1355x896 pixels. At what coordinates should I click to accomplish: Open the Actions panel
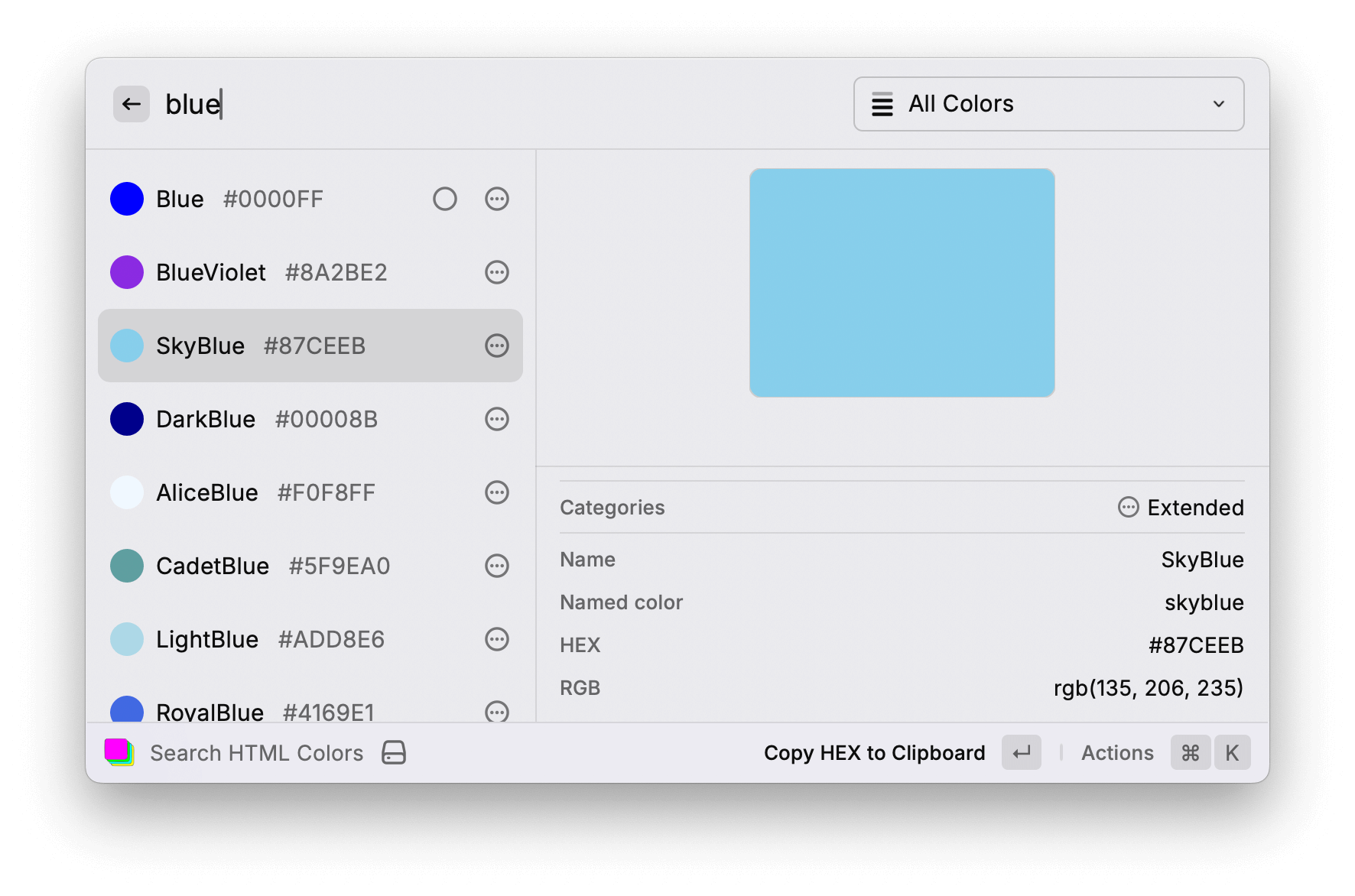click(1117, 752)
